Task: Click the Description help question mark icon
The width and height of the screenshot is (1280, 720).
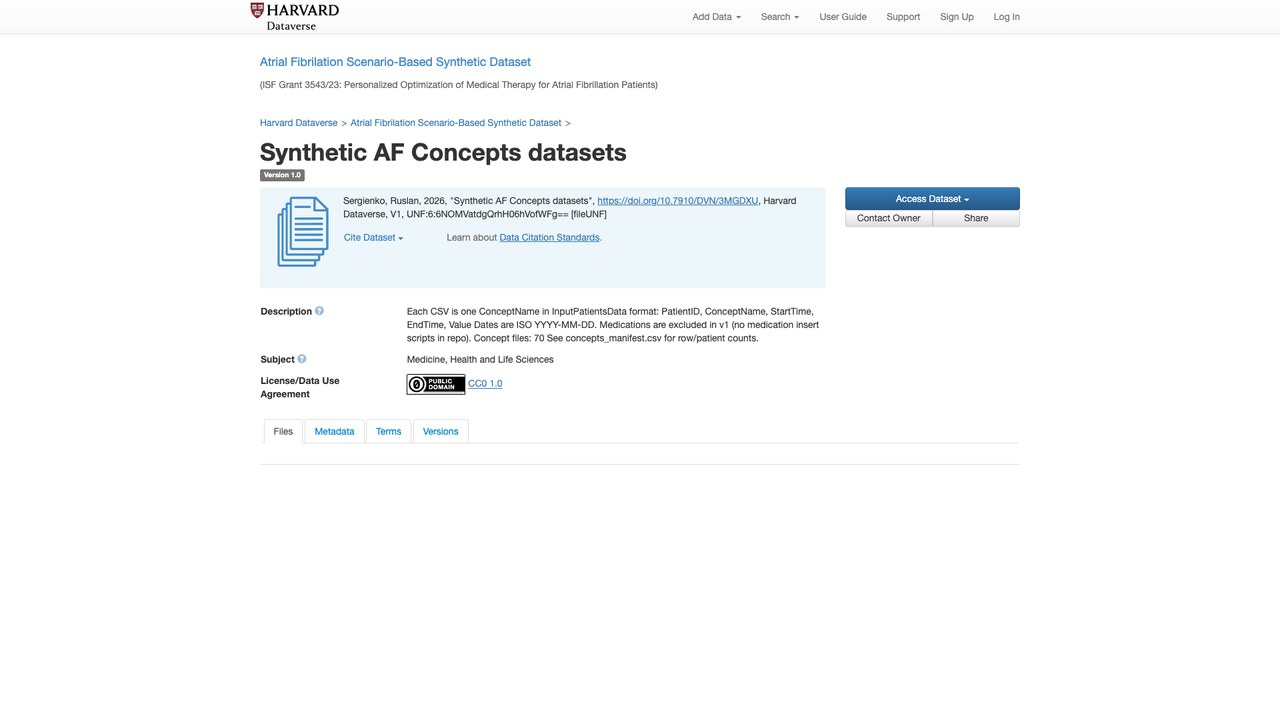Action: tap(319, 311)
